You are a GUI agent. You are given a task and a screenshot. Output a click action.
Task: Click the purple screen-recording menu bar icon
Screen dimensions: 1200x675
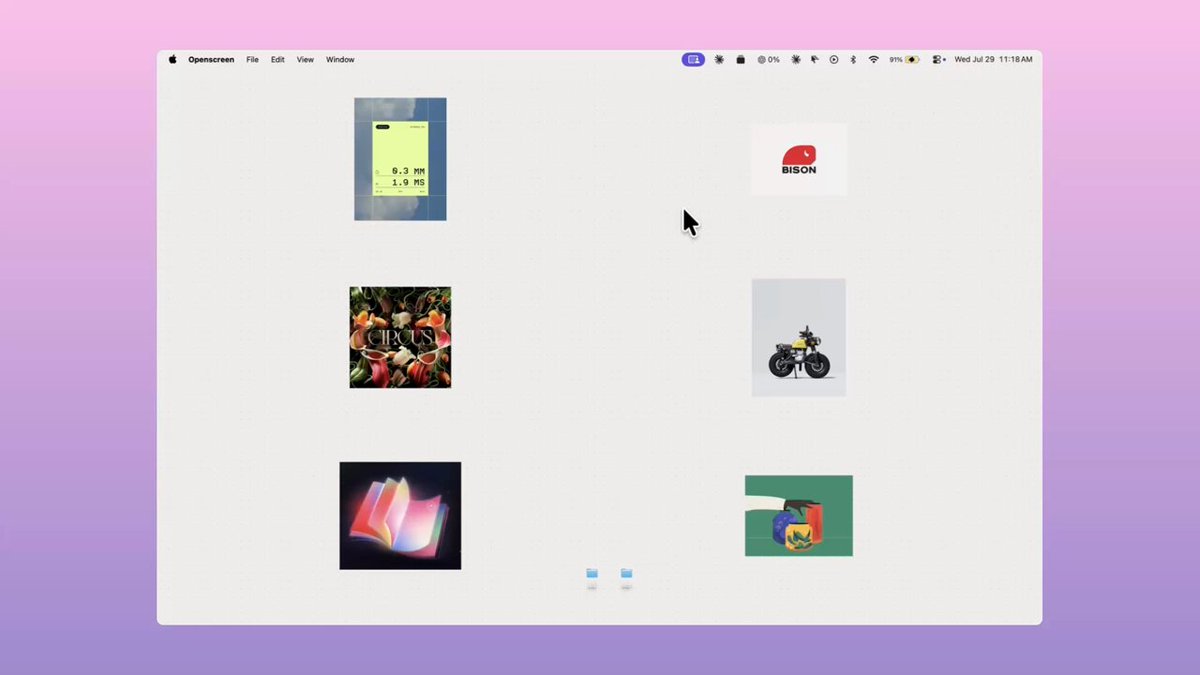[693, 60]
